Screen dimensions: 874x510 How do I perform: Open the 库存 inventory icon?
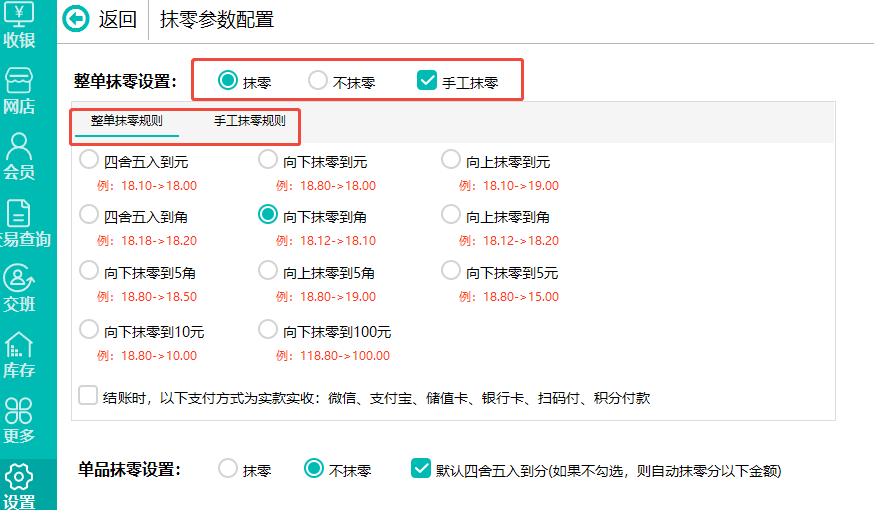click(x=20, y=353)
